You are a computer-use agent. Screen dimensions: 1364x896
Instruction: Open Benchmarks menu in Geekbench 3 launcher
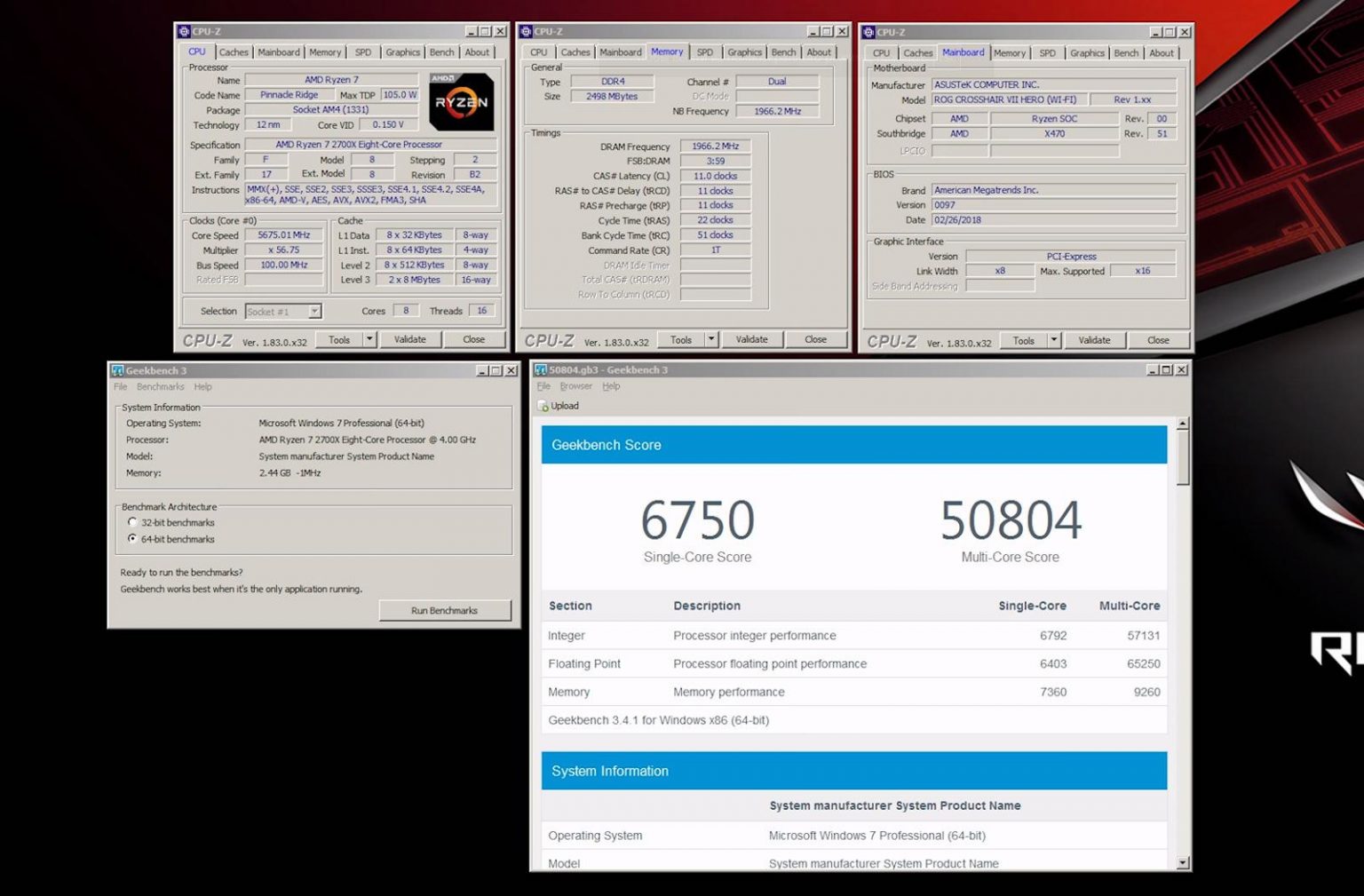point(161,387)
